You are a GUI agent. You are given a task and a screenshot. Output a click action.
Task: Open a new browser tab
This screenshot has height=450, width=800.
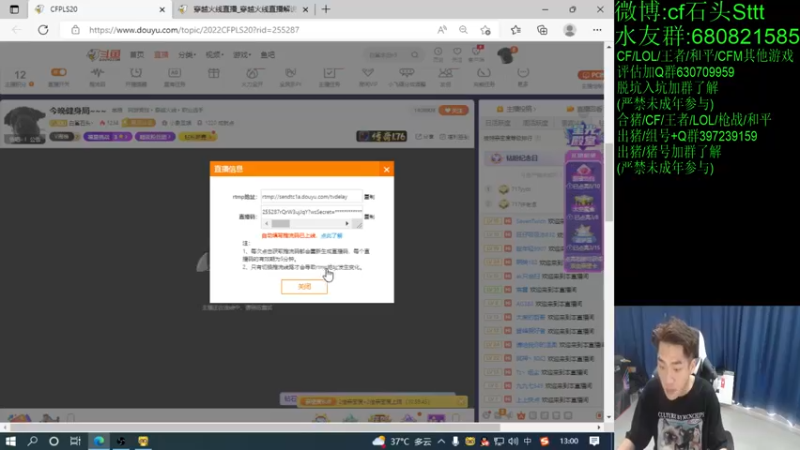click(x=326, y=9)
